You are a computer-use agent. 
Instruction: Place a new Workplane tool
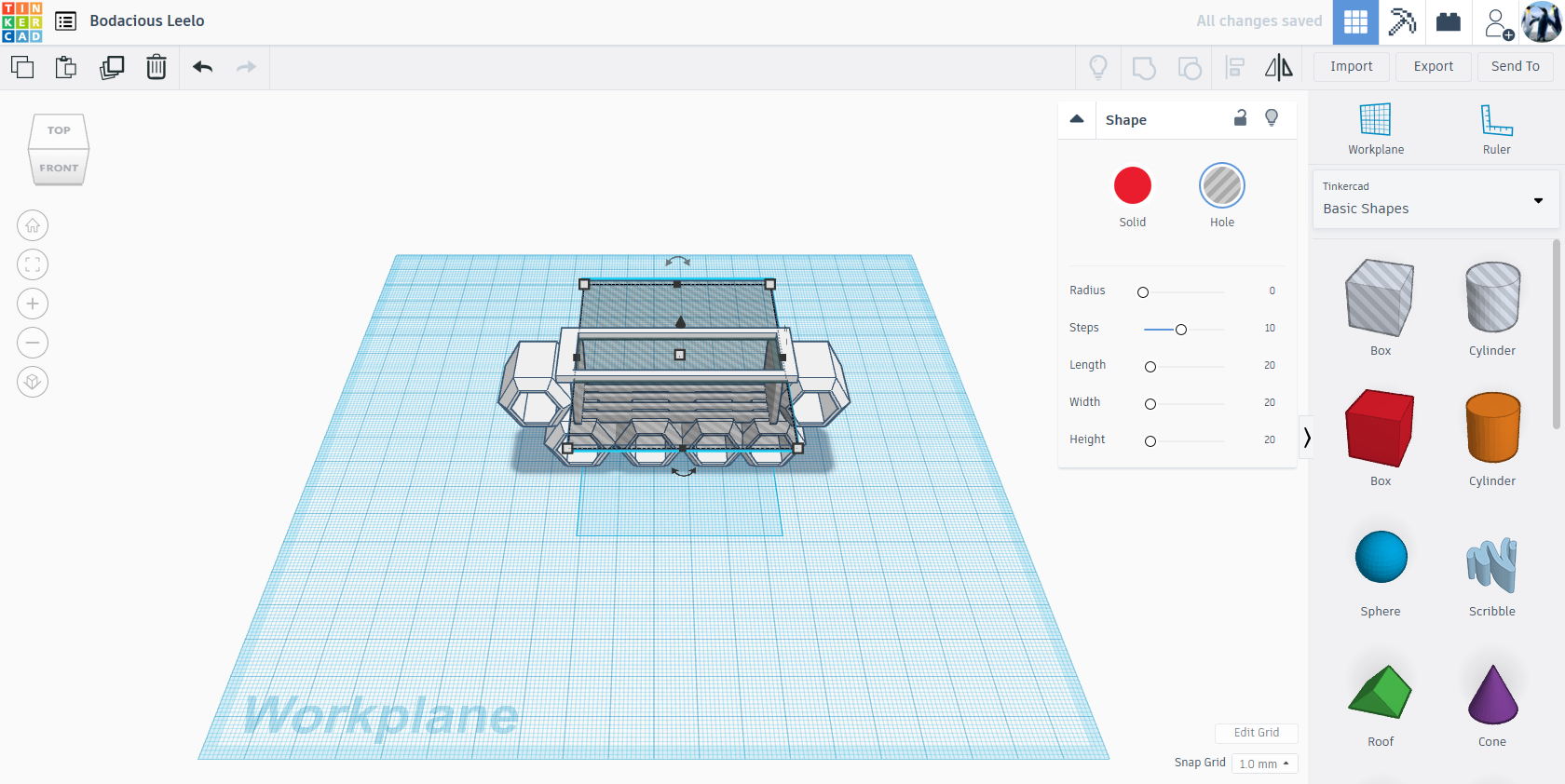pyautogui.click(x=1376, y=128)
